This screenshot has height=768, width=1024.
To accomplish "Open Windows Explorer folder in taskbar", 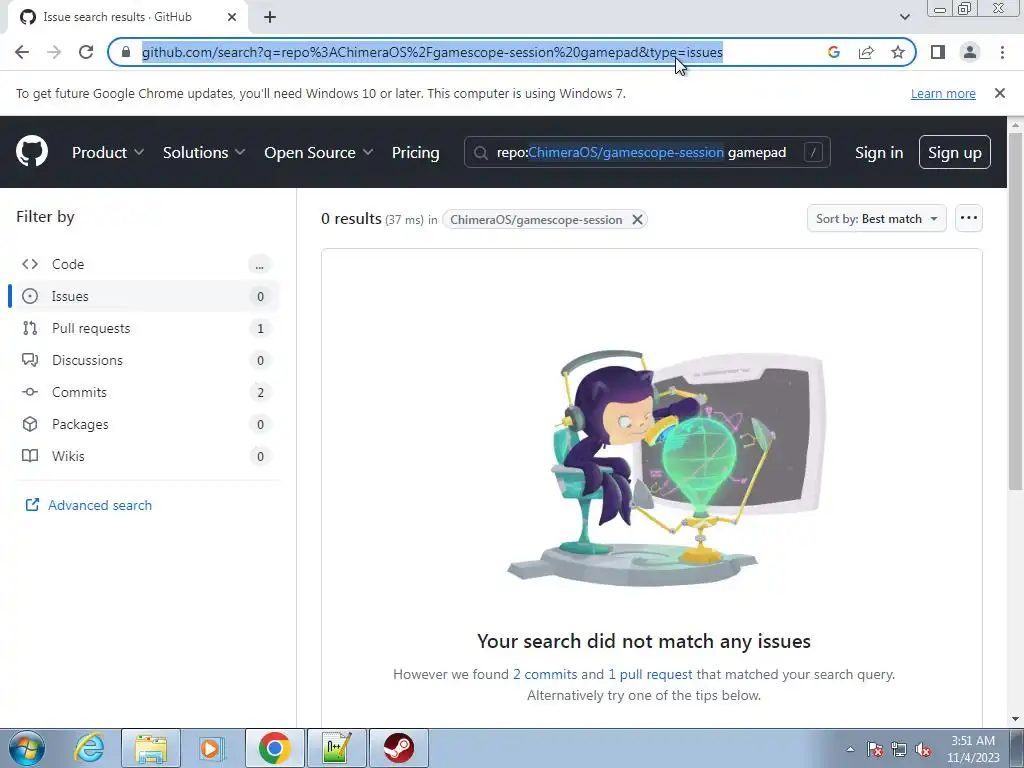I will [x=151, y=748].
